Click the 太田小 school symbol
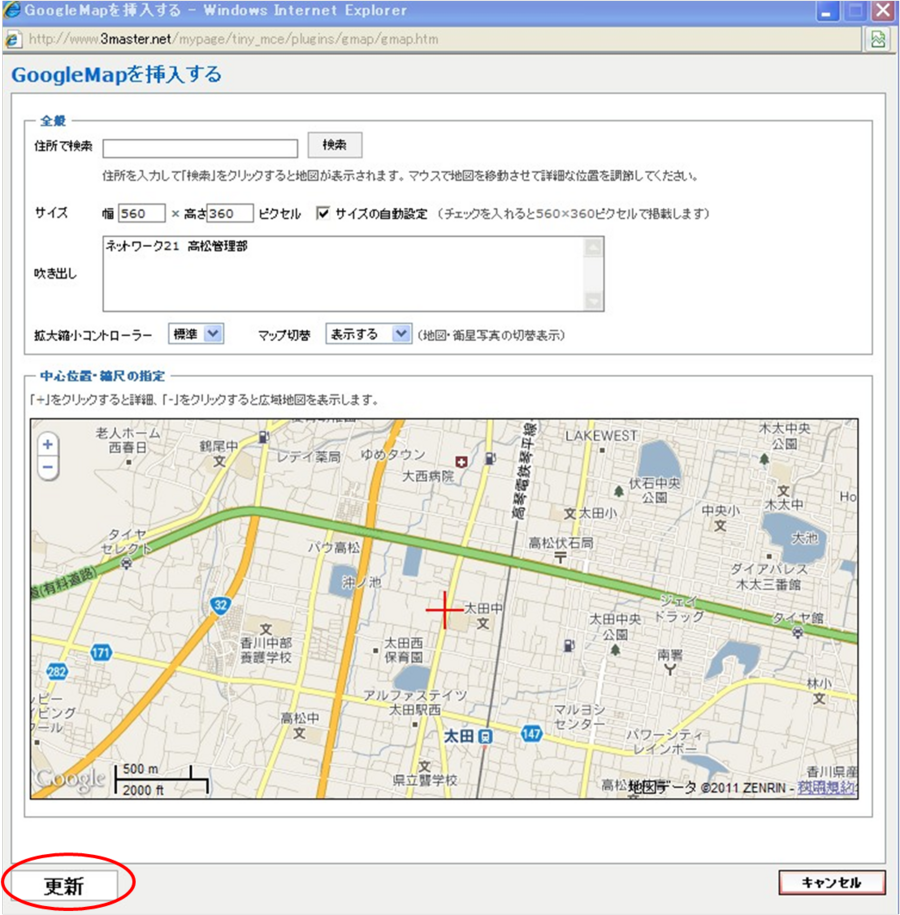The height and width of the screenshot is (915, 900). (570, 514)
